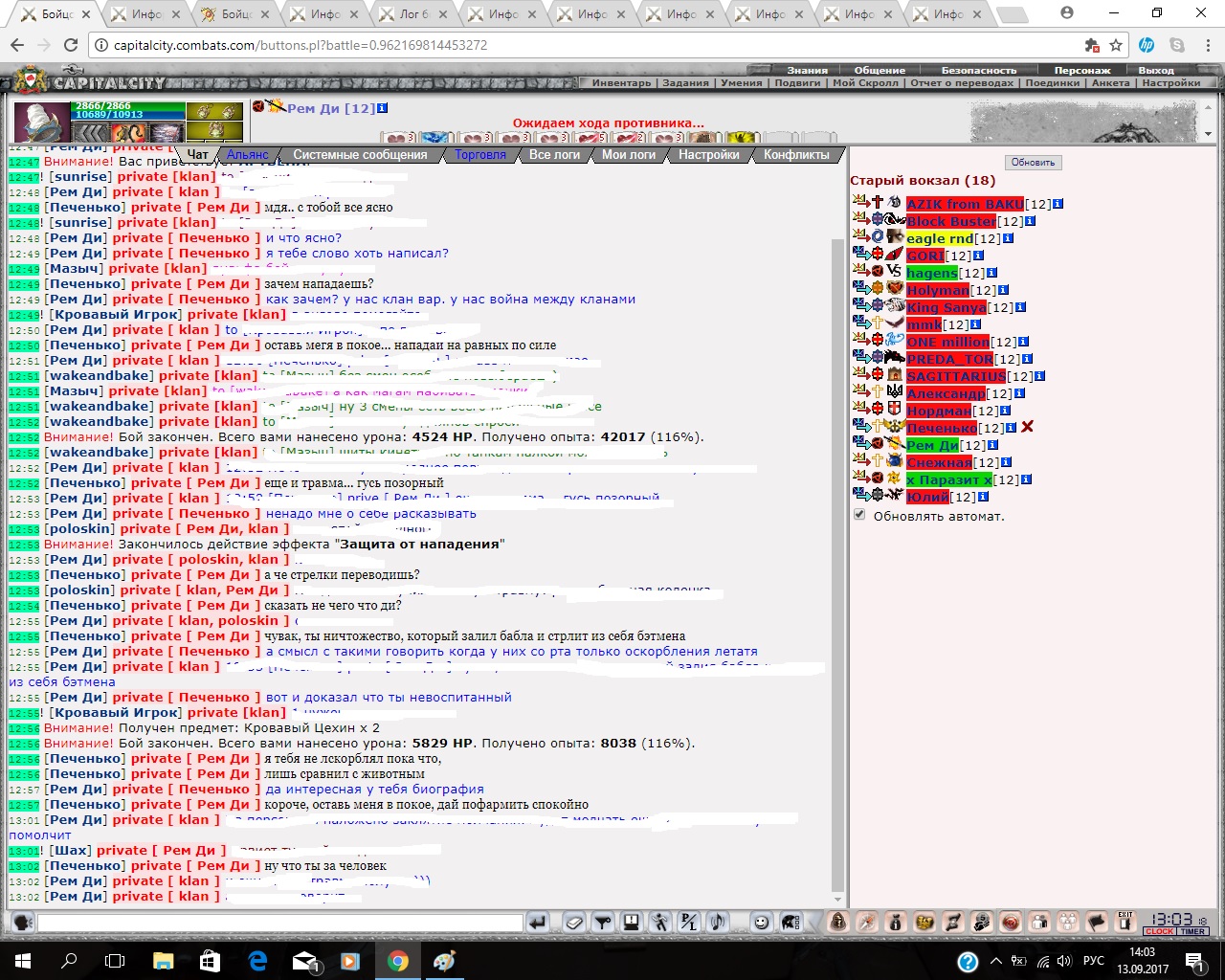1225x980 pixels.
Task: Click the red spiral icon
Action: [1011, 923]
